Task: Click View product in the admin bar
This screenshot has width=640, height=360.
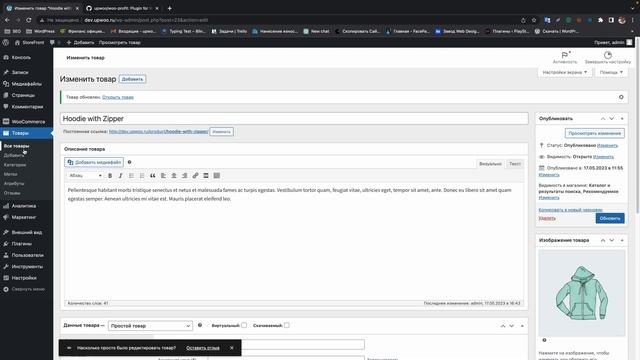Action: tap(120, 42)
